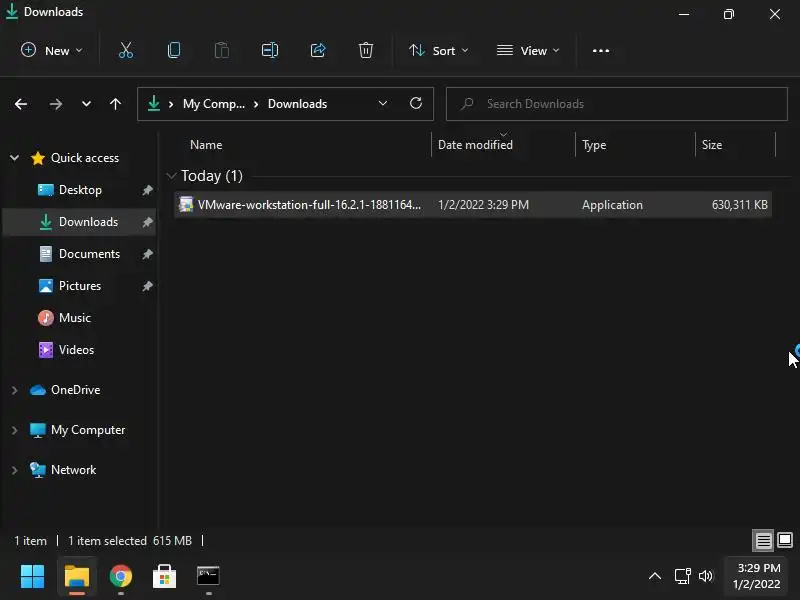800x600 pixels.
Task: Click the network tray icon
Action: pos(682,576)
